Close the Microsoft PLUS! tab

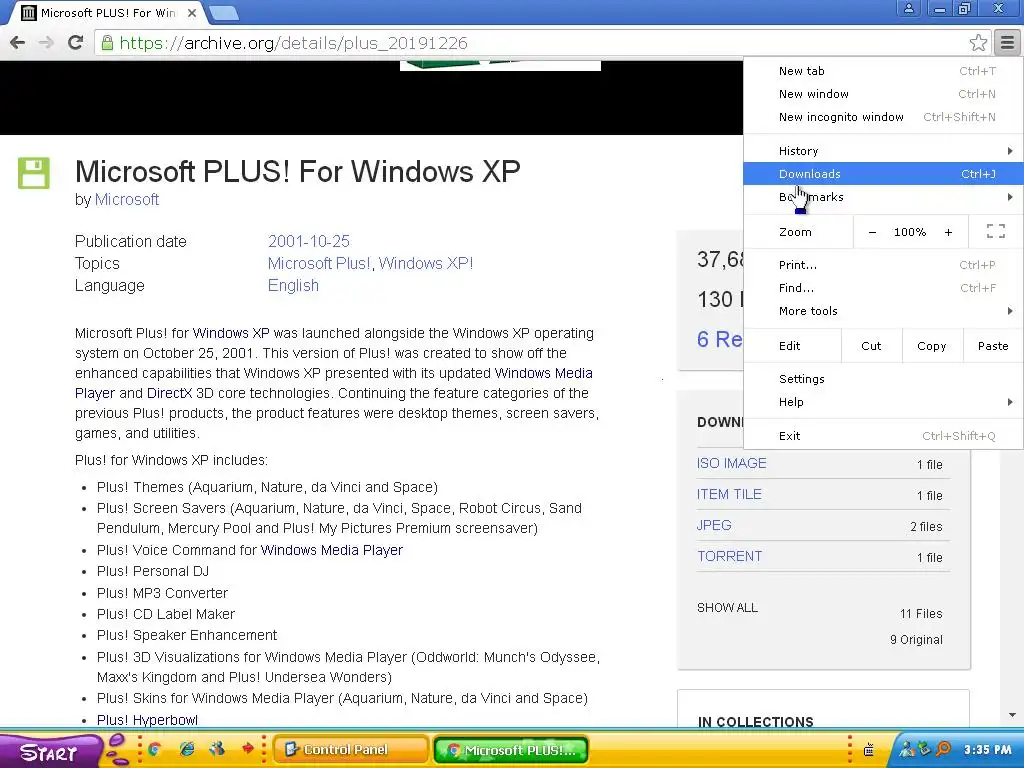coord(191,12)
